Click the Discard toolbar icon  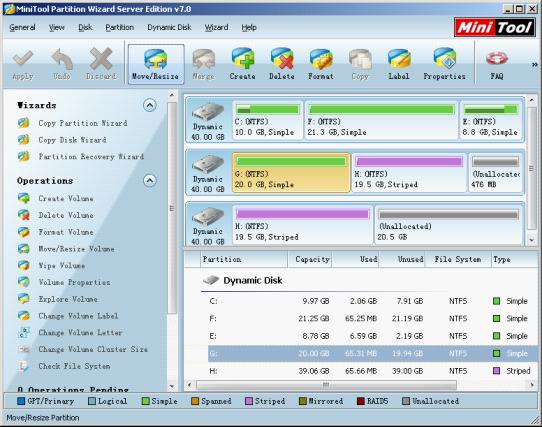click(101, 64)
